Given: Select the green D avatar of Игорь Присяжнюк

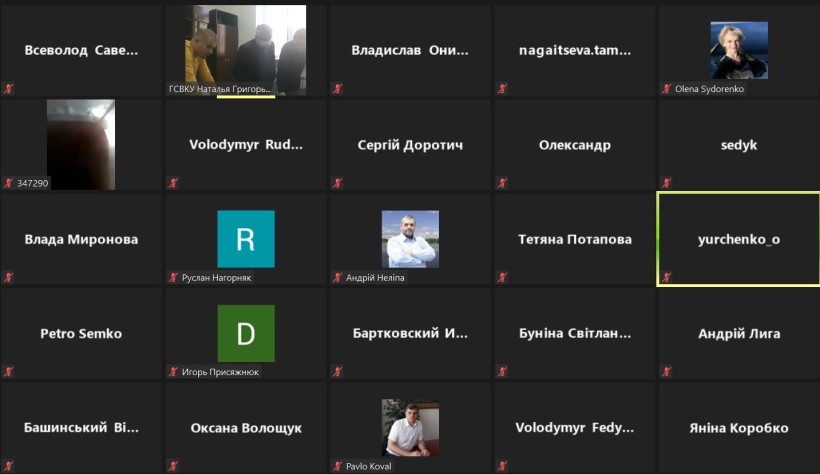Looking at the screenshot, I should [x=246, y=333].
